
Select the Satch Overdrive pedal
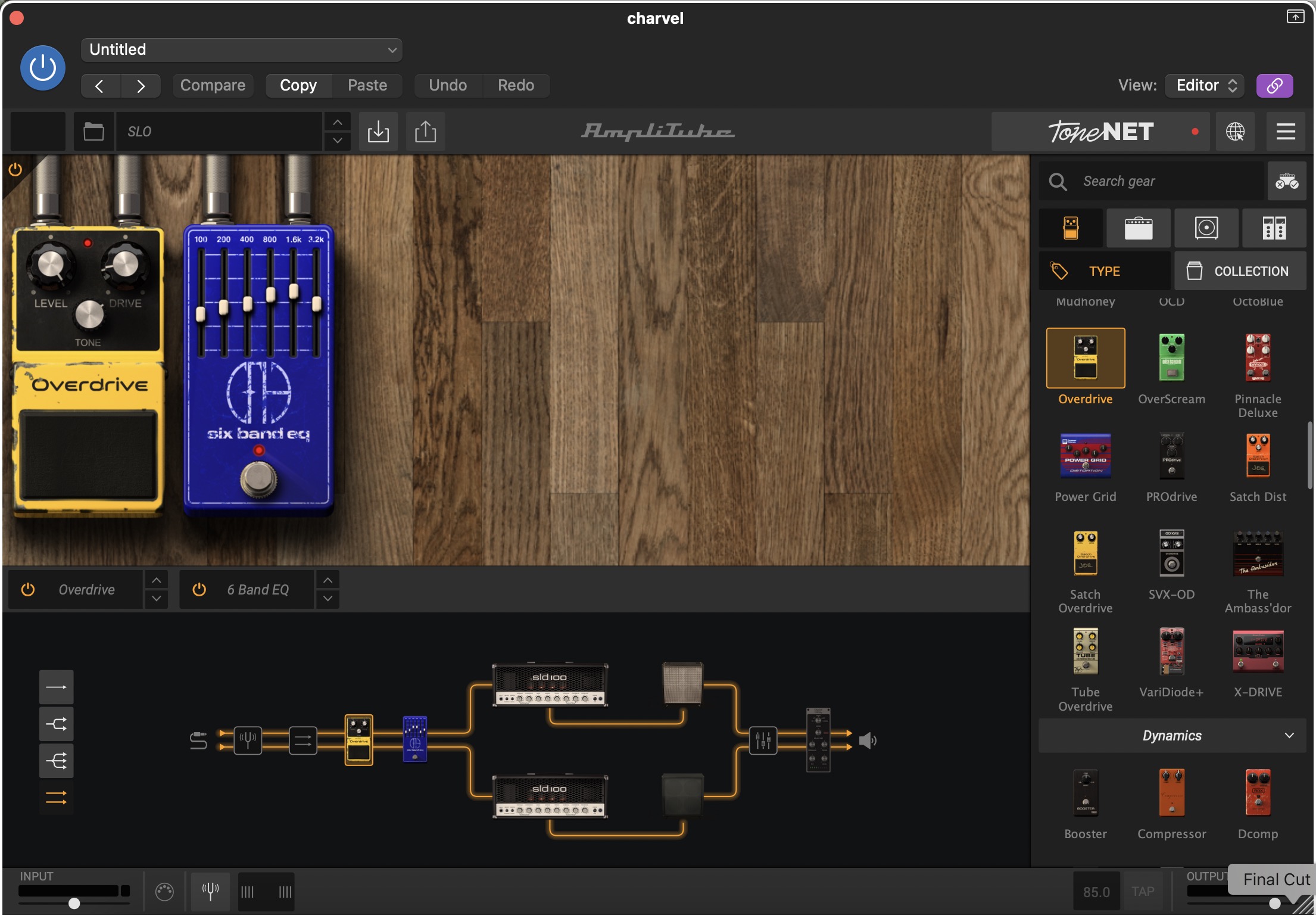click(1086, 553)
